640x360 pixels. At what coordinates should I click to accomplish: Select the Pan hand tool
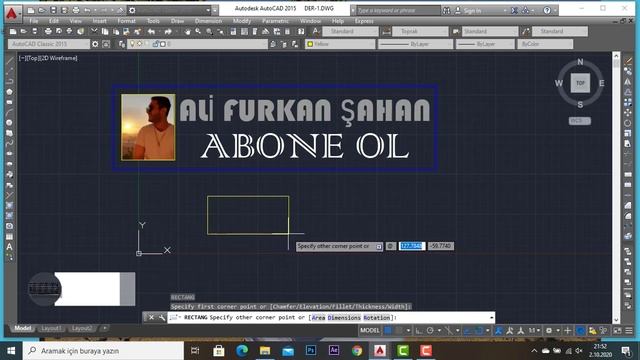[187, 31]
